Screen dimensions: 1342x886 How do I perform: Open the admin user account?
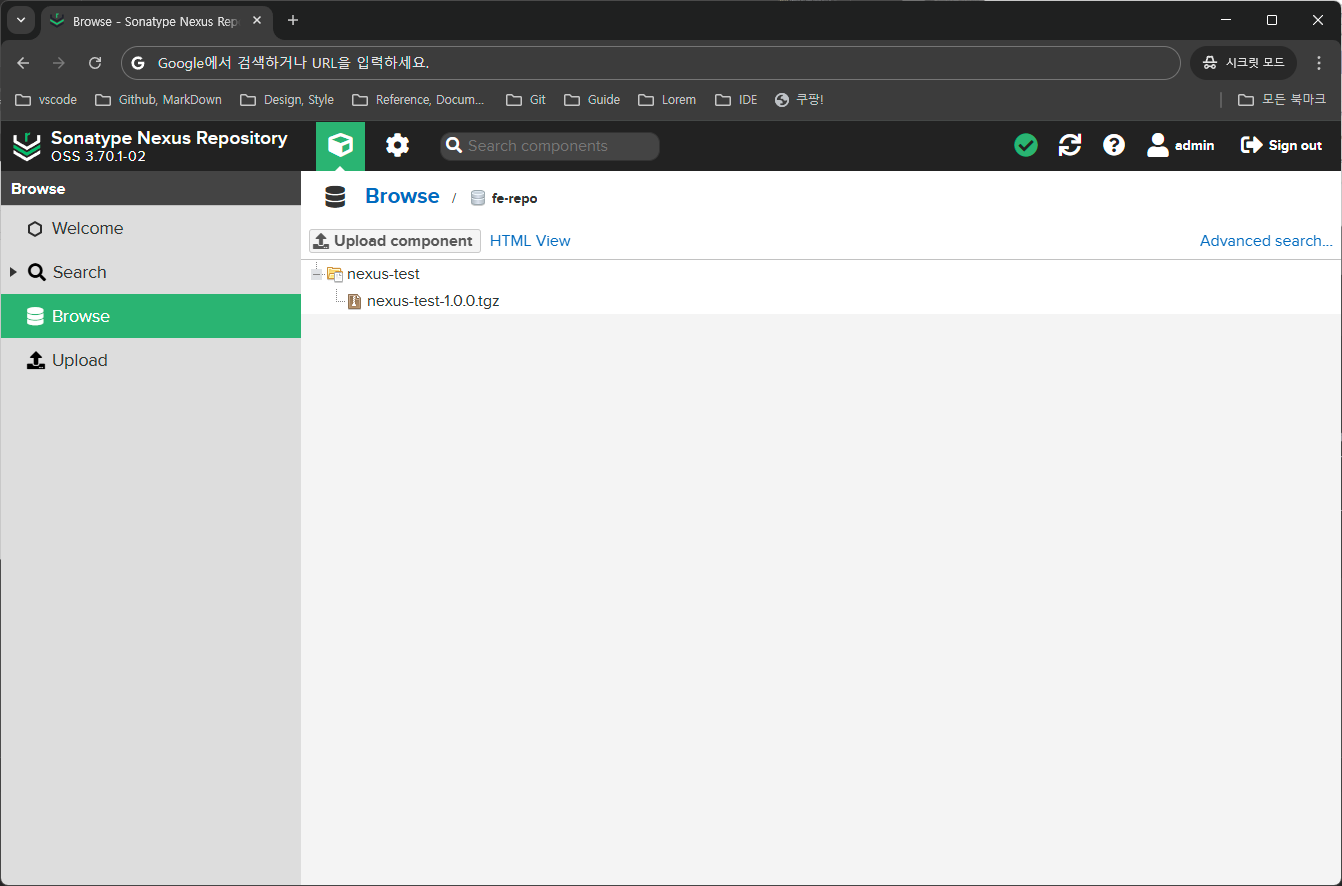[x=1180, y=145]
